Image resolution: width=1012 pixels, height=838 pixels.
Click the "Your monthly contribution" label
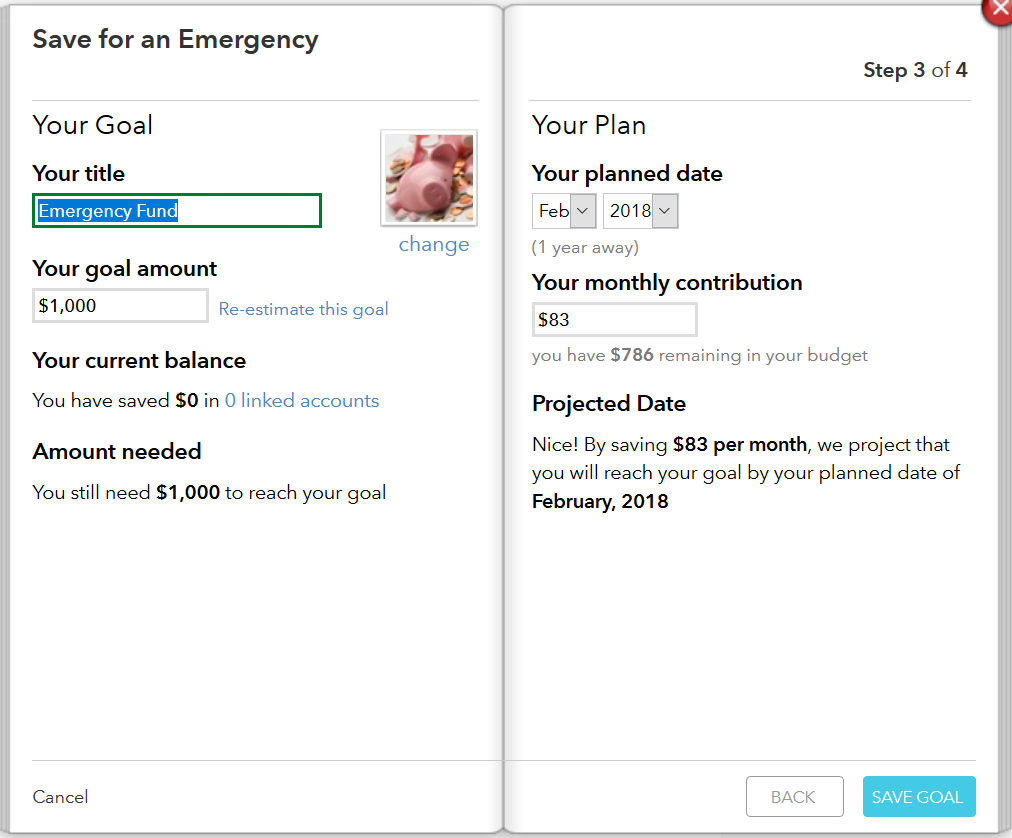point(667,283)
